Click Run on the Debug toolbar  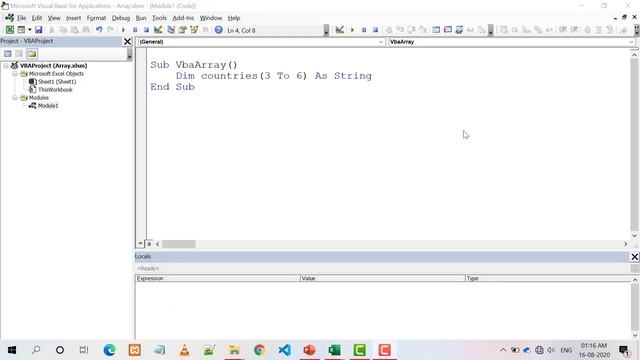(x=352, y=30)
